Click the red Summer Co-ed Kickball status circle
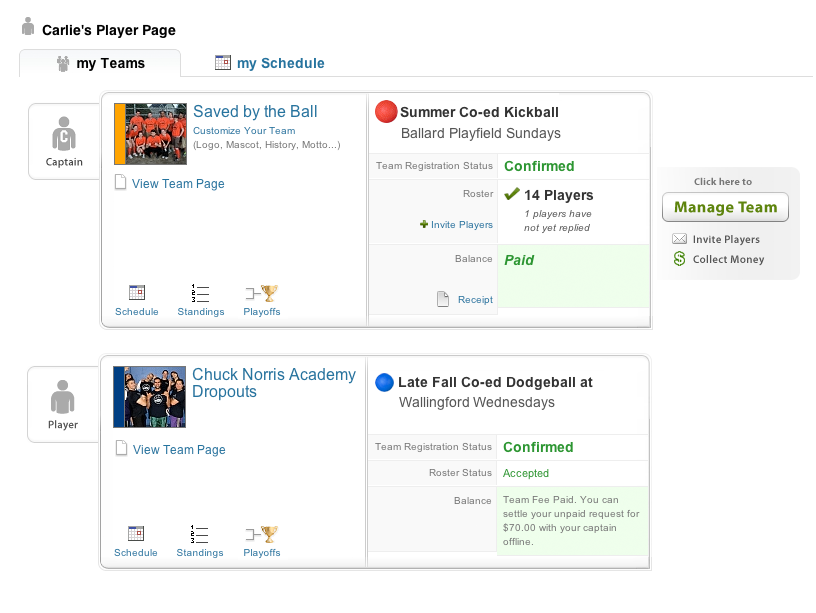This screenshot has height=613, width=816. [x=386, y=111]
